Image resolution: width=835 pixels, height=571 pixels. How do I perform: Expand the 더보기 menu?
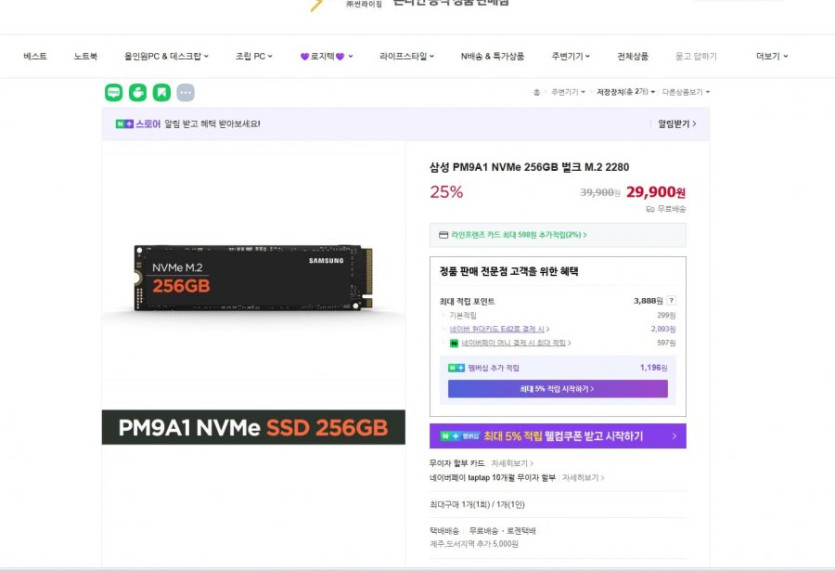click(x=771, y=56)
